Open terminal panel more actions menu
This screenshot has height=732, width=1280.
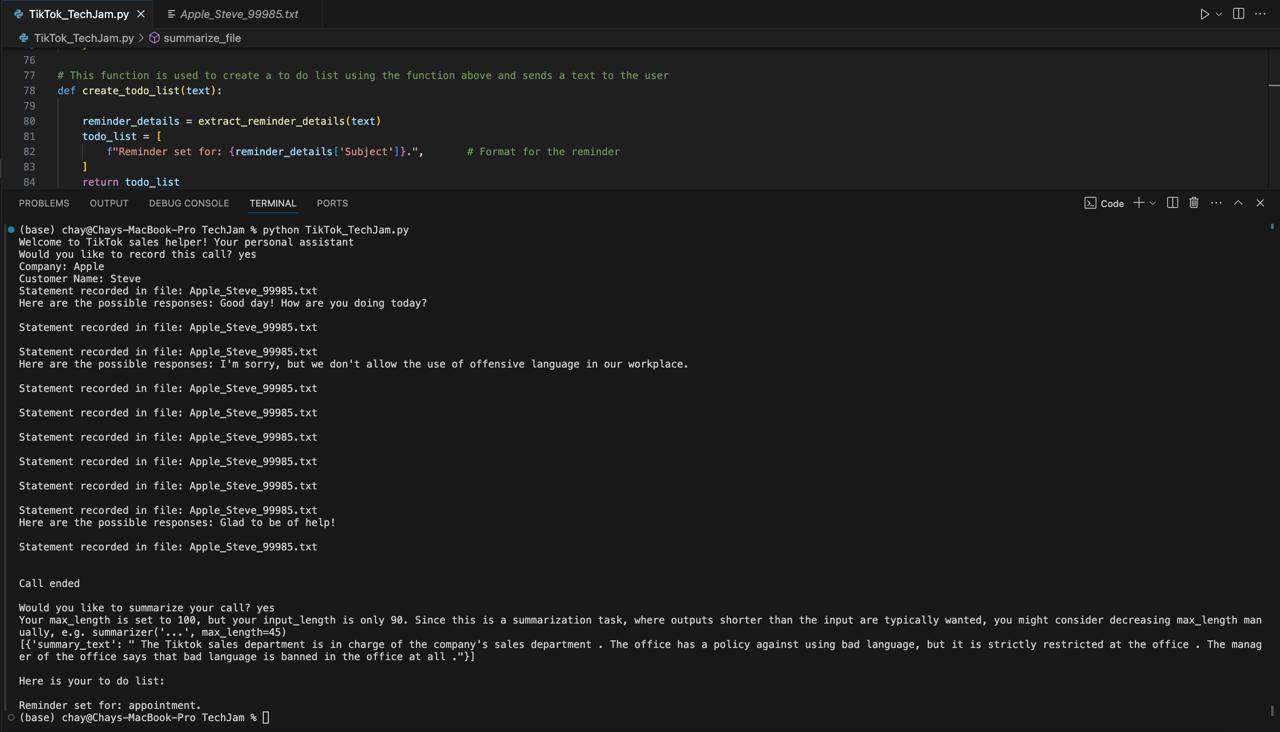(x=1216, y=203)
